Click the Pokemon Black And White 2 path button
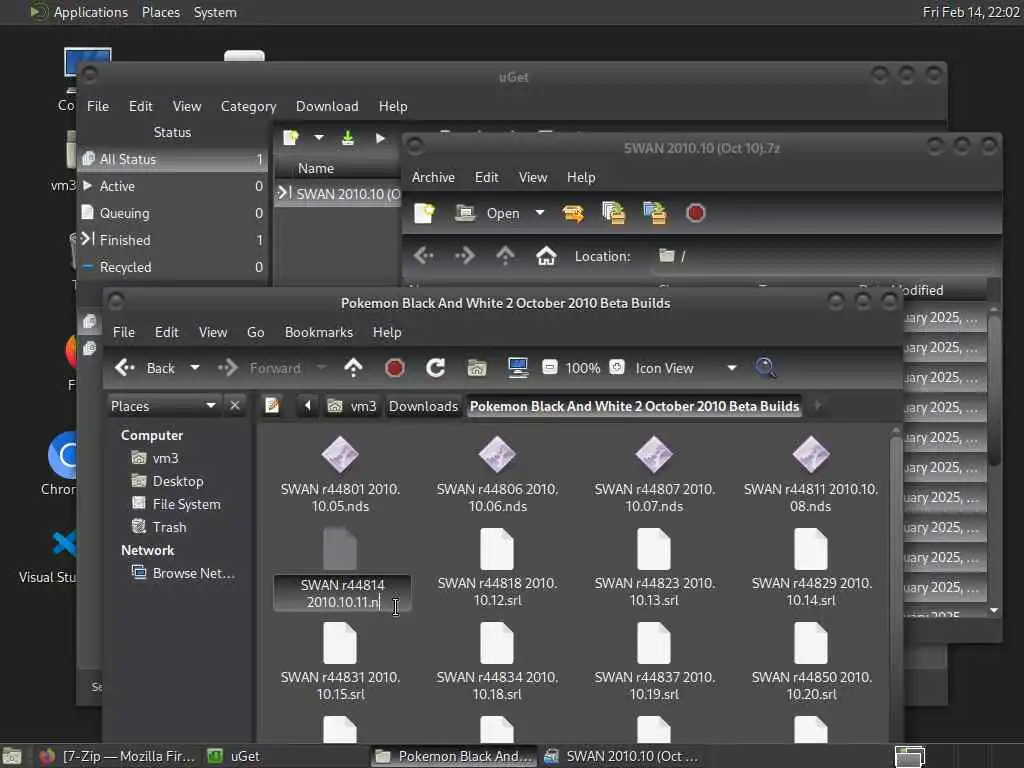Viewport: 1024px width, 768px height. pos(634,406)
